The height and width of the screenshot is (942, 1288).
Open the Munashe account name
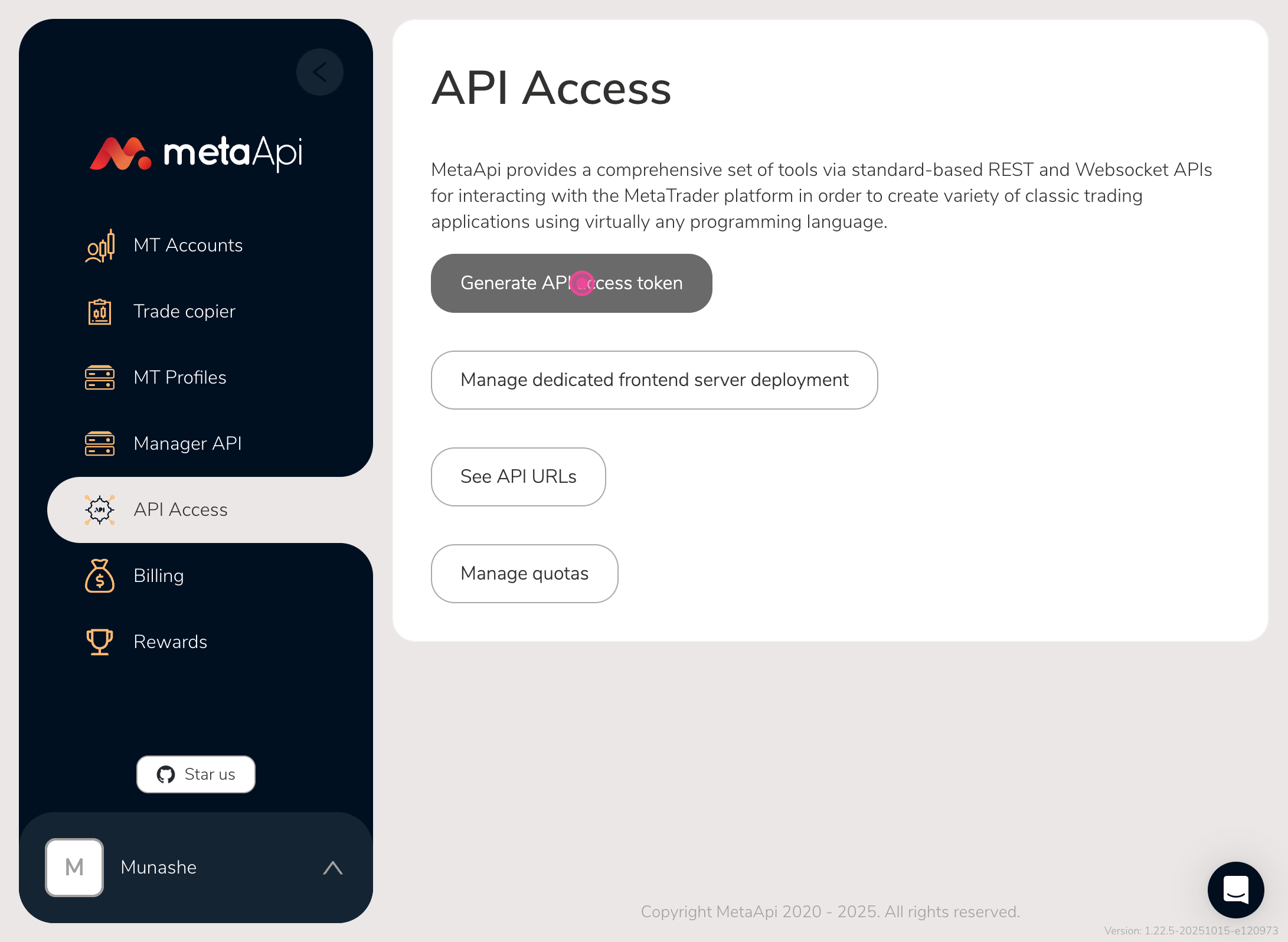pos(158,868)
